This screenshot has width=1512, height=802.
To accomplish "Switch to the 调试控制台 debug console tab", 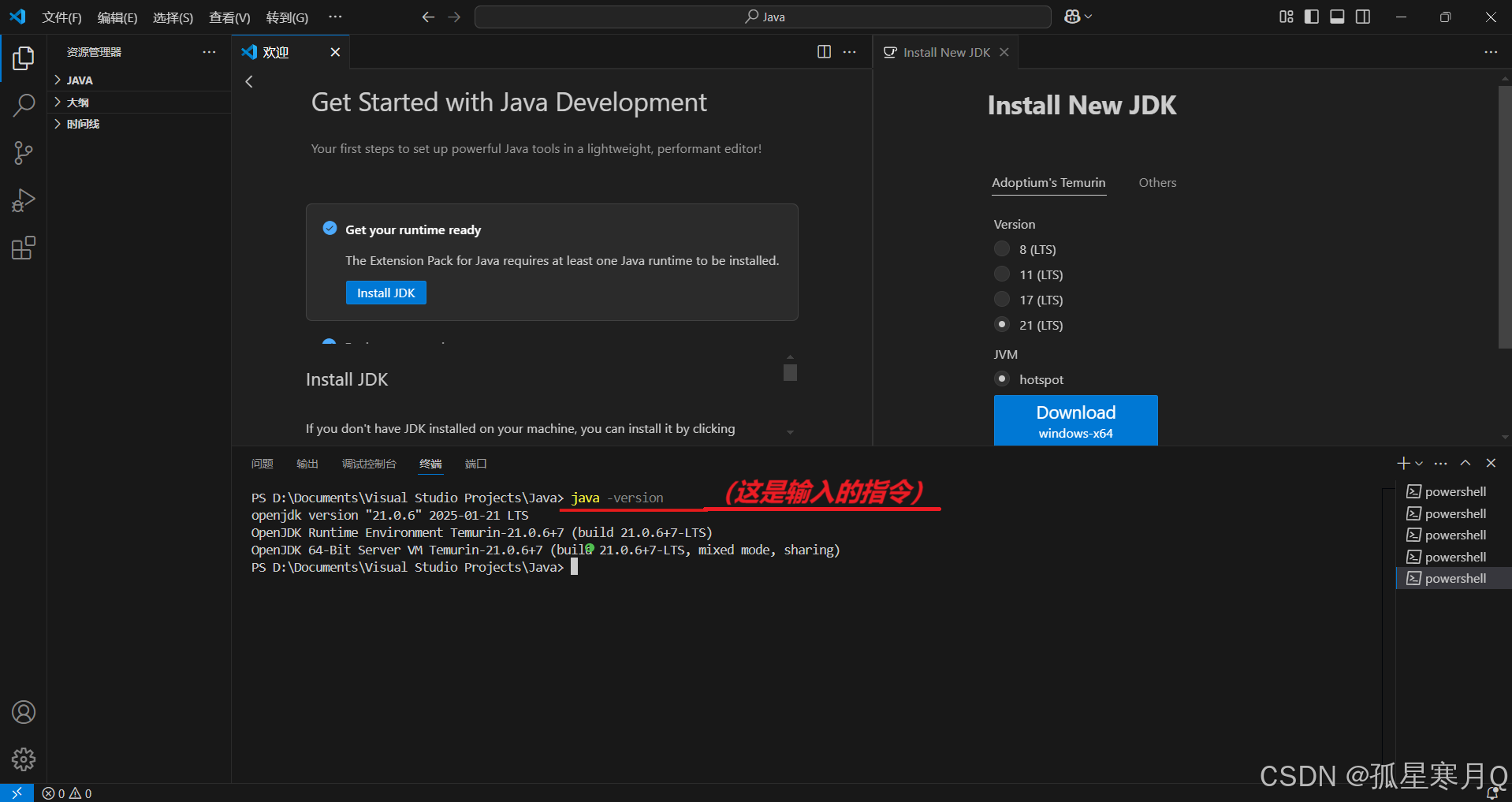I will pyautogui.click(x=369, y=464).
